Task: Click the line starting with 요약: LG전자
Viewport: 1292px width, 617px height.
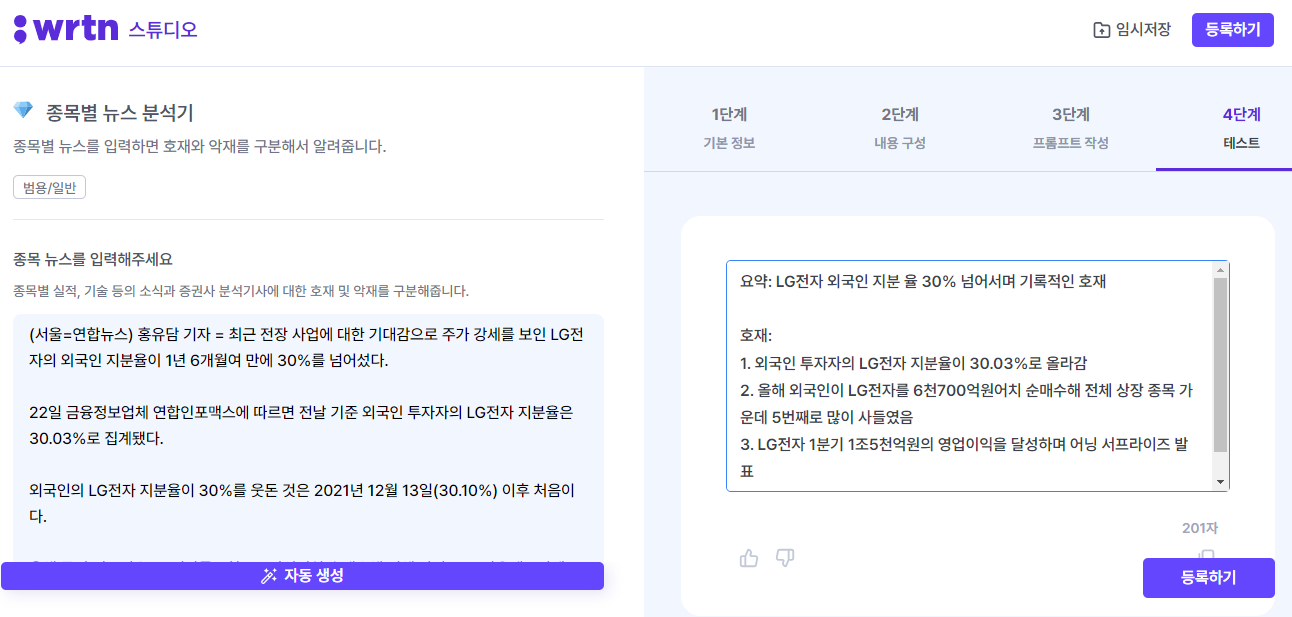Action: coord(923,282)
